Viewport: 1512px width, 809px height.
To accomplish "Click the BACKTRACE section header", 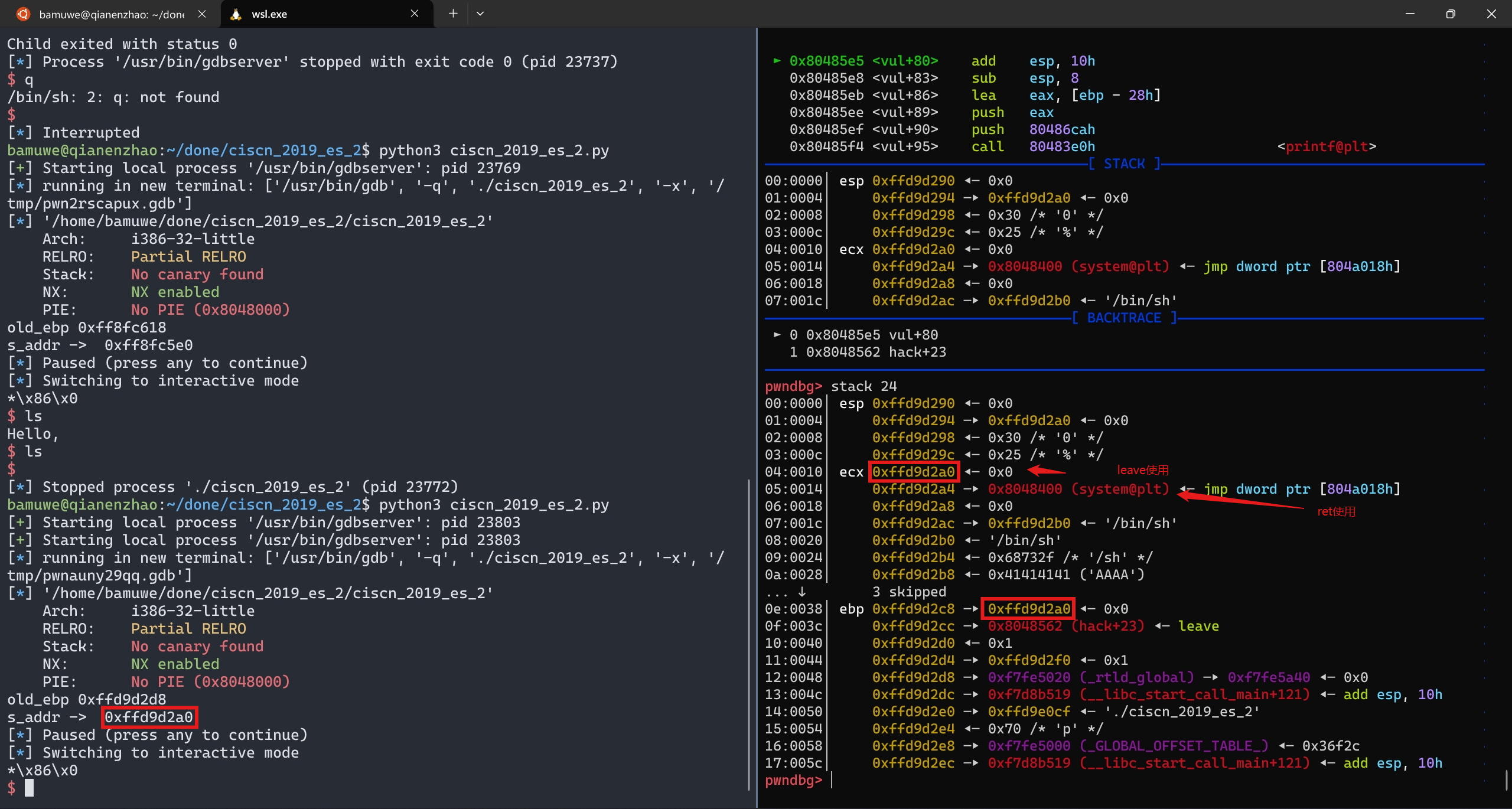I will 1125,318.
